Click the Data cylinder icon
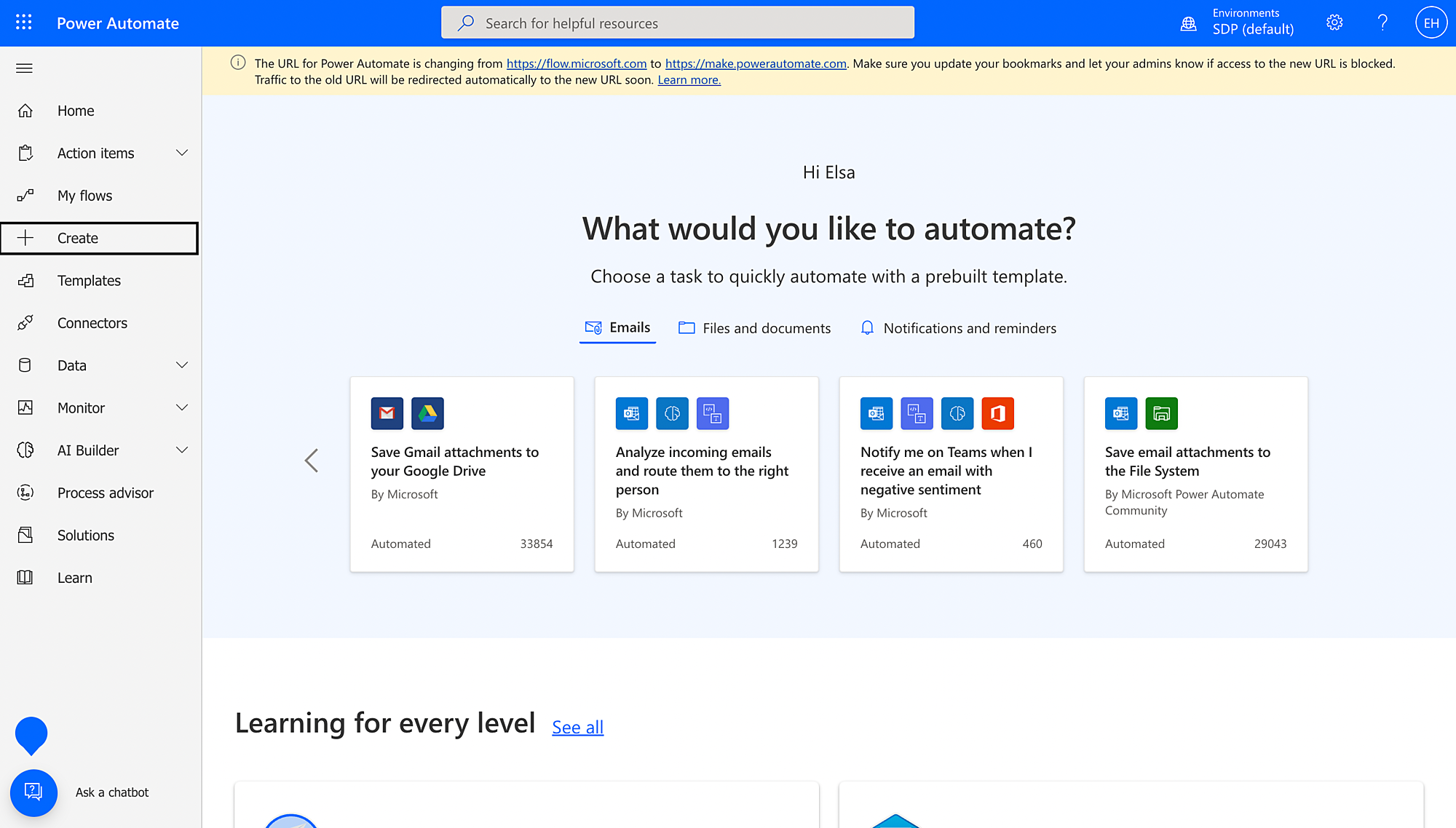 pos(25,365)
